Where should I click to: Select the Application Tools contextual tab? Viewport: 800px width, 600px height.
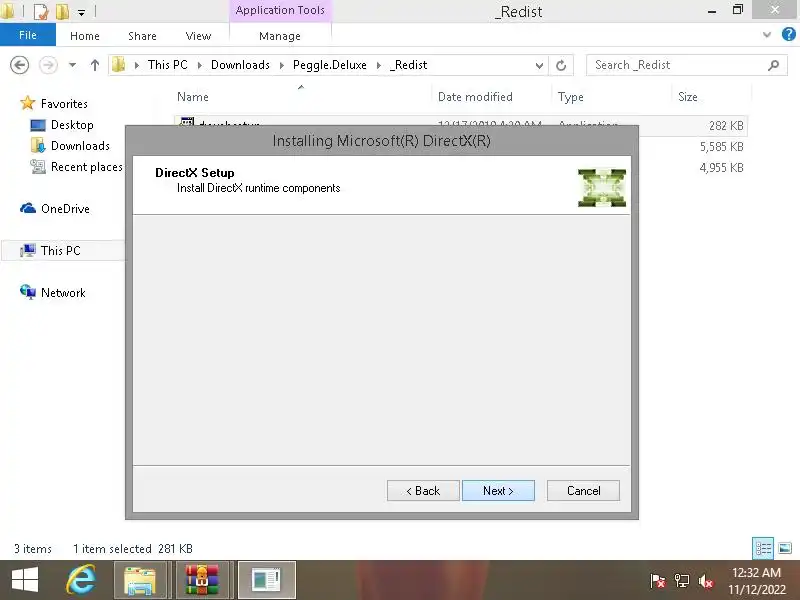coord(280,10)
